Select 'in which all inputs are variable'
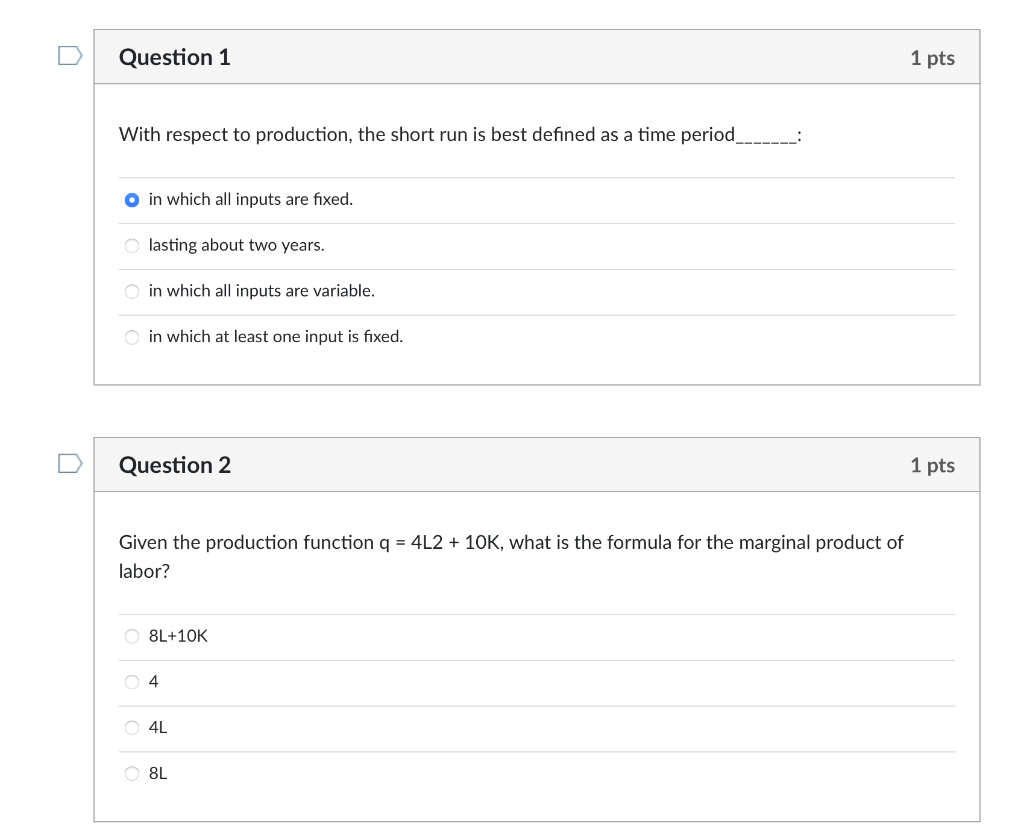 coord(132,291)
